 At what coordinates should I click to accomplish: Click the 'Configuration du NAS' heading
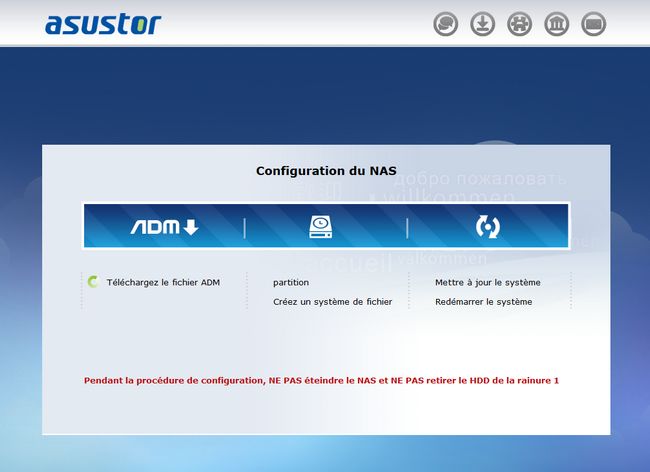pyautogui.click(x=326, y=171)
